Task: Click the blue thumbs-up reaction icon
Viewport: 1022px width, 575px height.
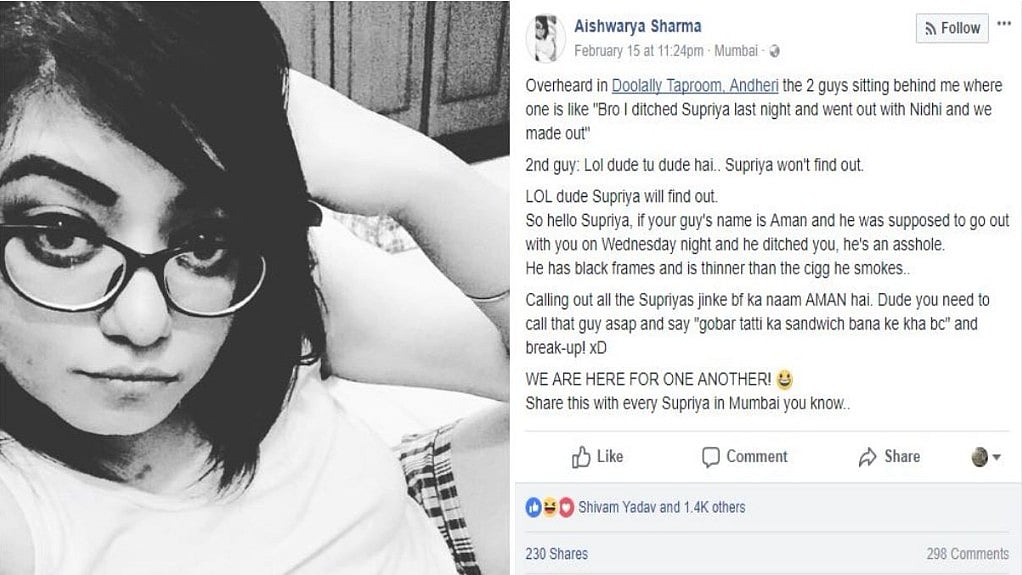Action: (x=533, y=507)
